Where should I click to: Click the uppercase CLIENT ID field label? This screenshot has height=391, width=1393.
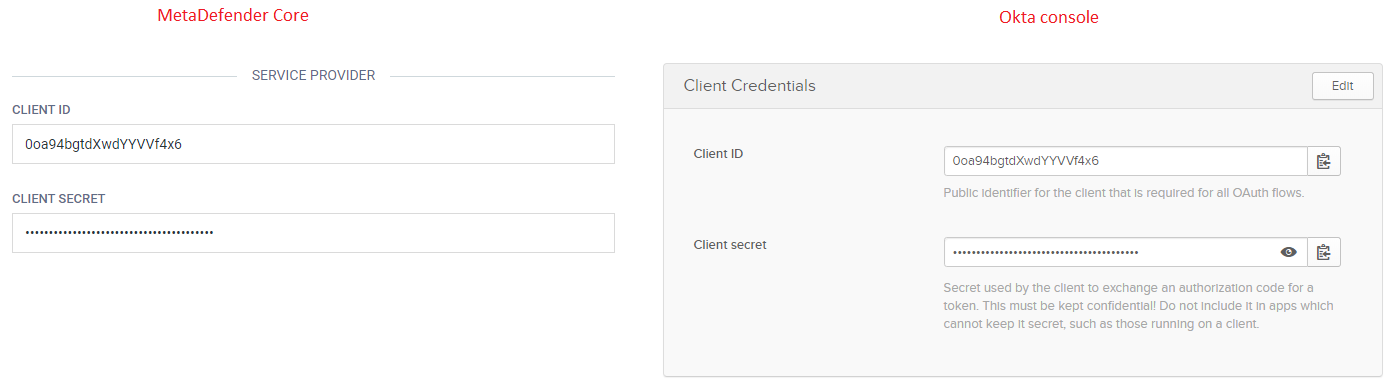[41, 110]
